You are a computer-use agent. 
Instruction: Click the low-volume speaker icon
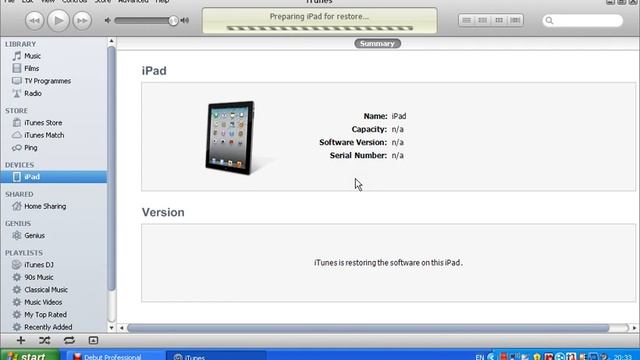click(x=108, y=20)
